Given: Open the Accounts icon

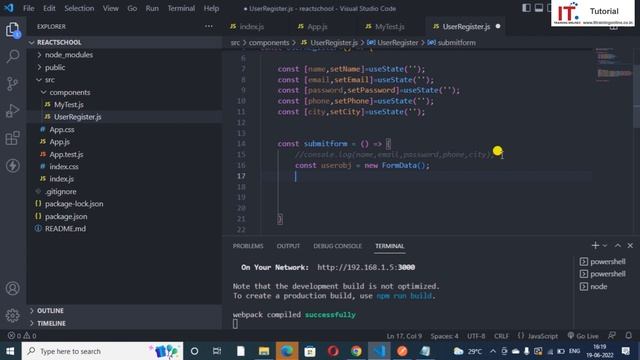Looking at the screenshot, I should tap(13, 289).
